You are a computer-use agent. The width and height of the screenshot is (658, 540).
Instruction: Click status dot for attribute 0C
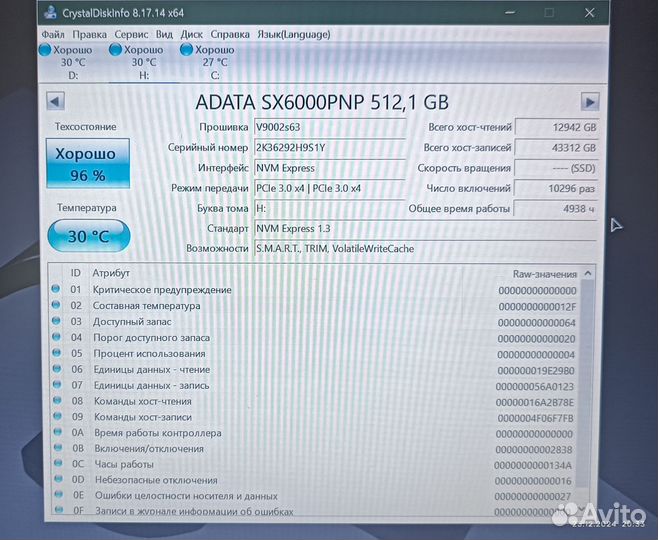point(58,463)
